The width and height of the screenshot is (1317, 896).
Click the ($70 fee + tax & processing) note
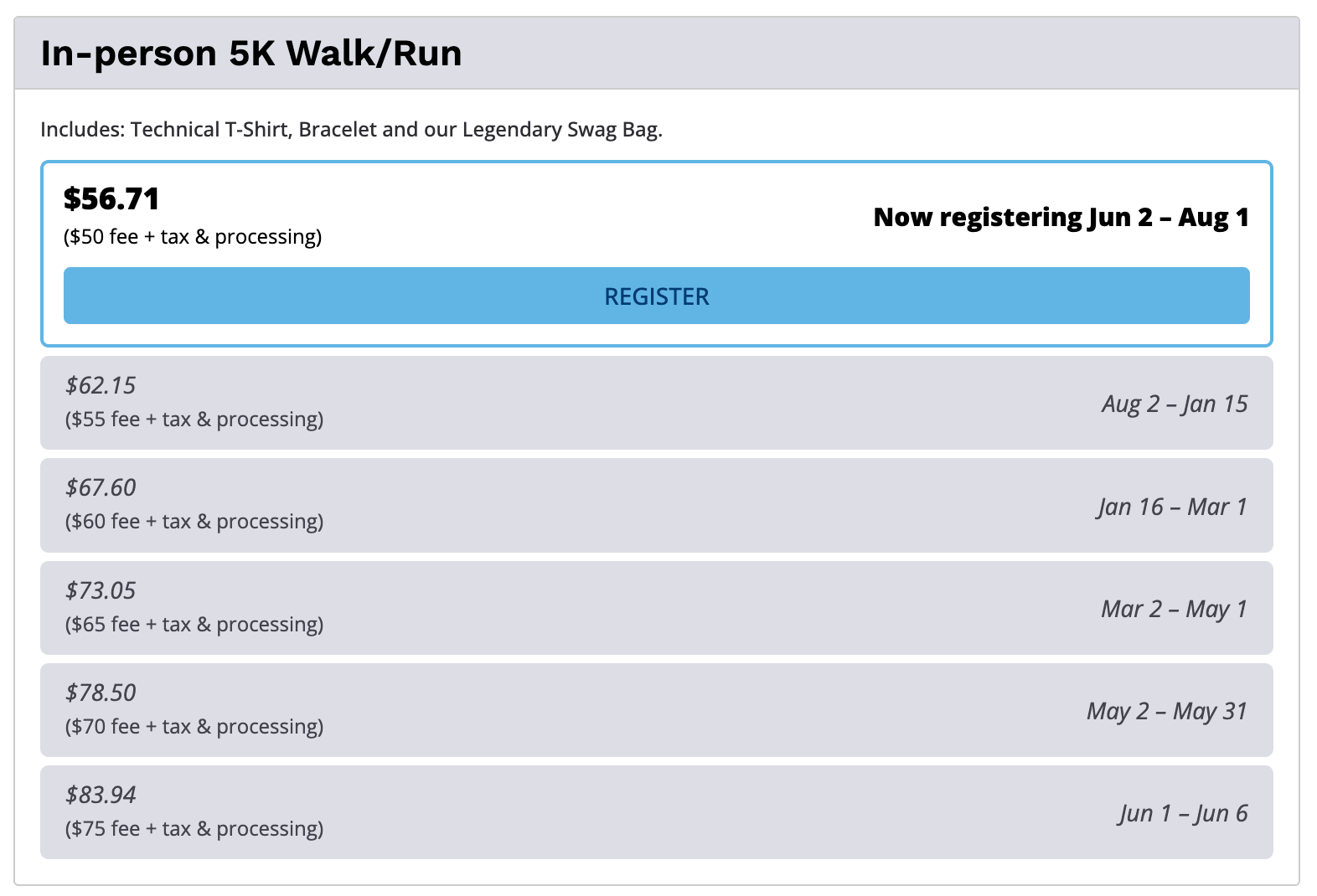pos(194,726)
